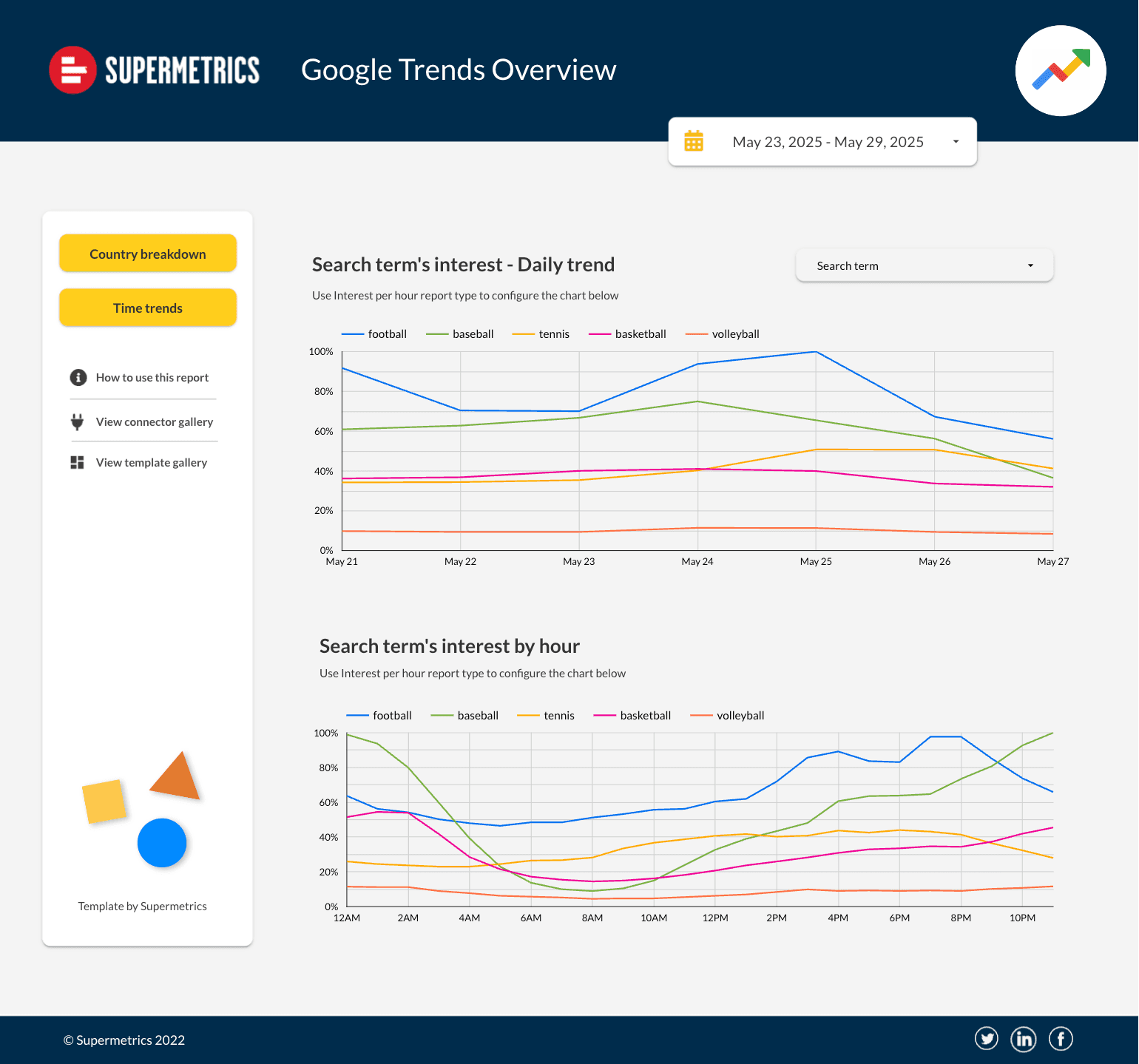Open the How to use this report link
1139x1064 pixels.
[152, 378]
